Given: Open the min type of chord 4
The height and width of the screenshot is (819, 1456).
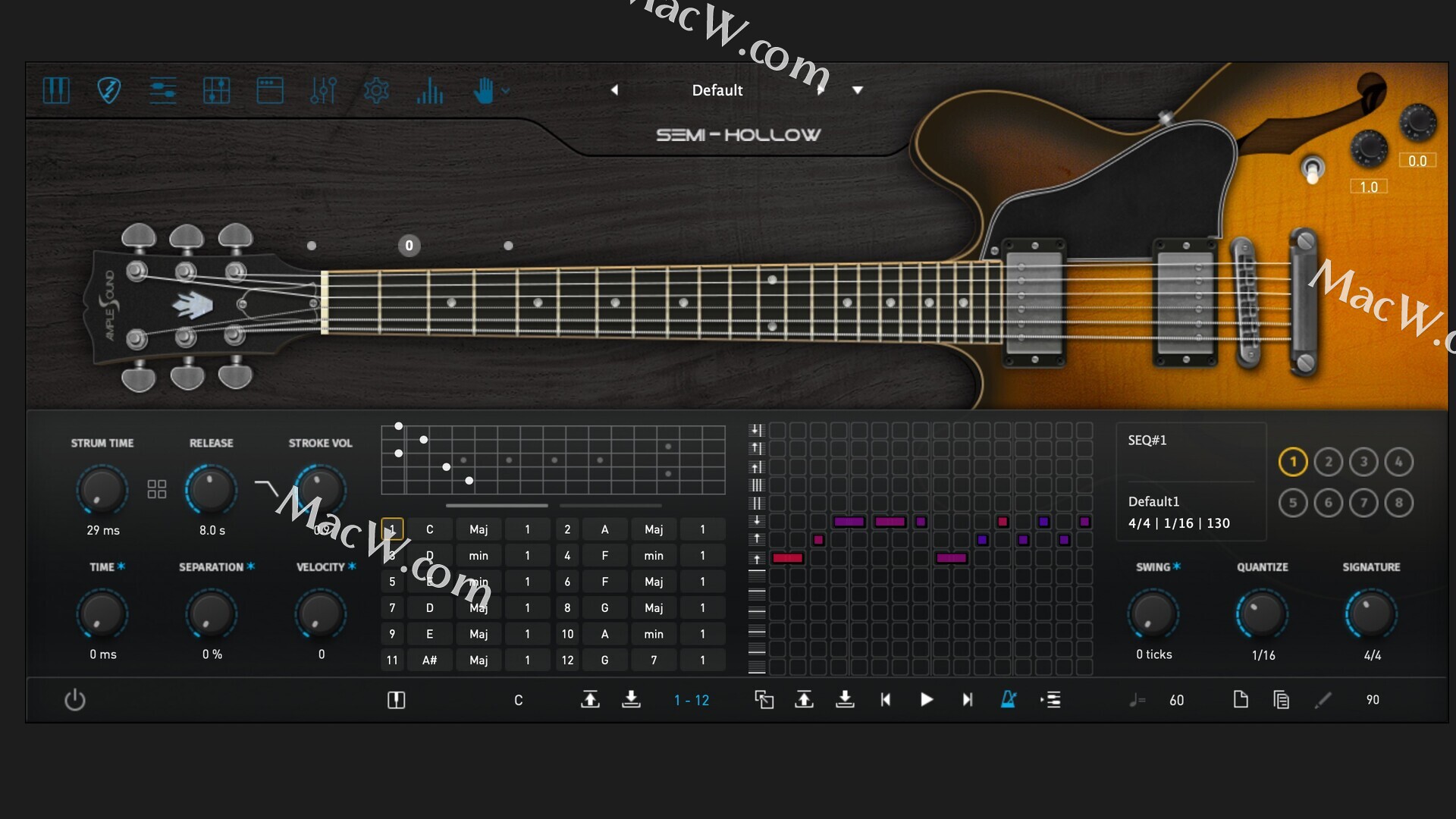Looking at the screenshot, I should click(x=654, y=556).
